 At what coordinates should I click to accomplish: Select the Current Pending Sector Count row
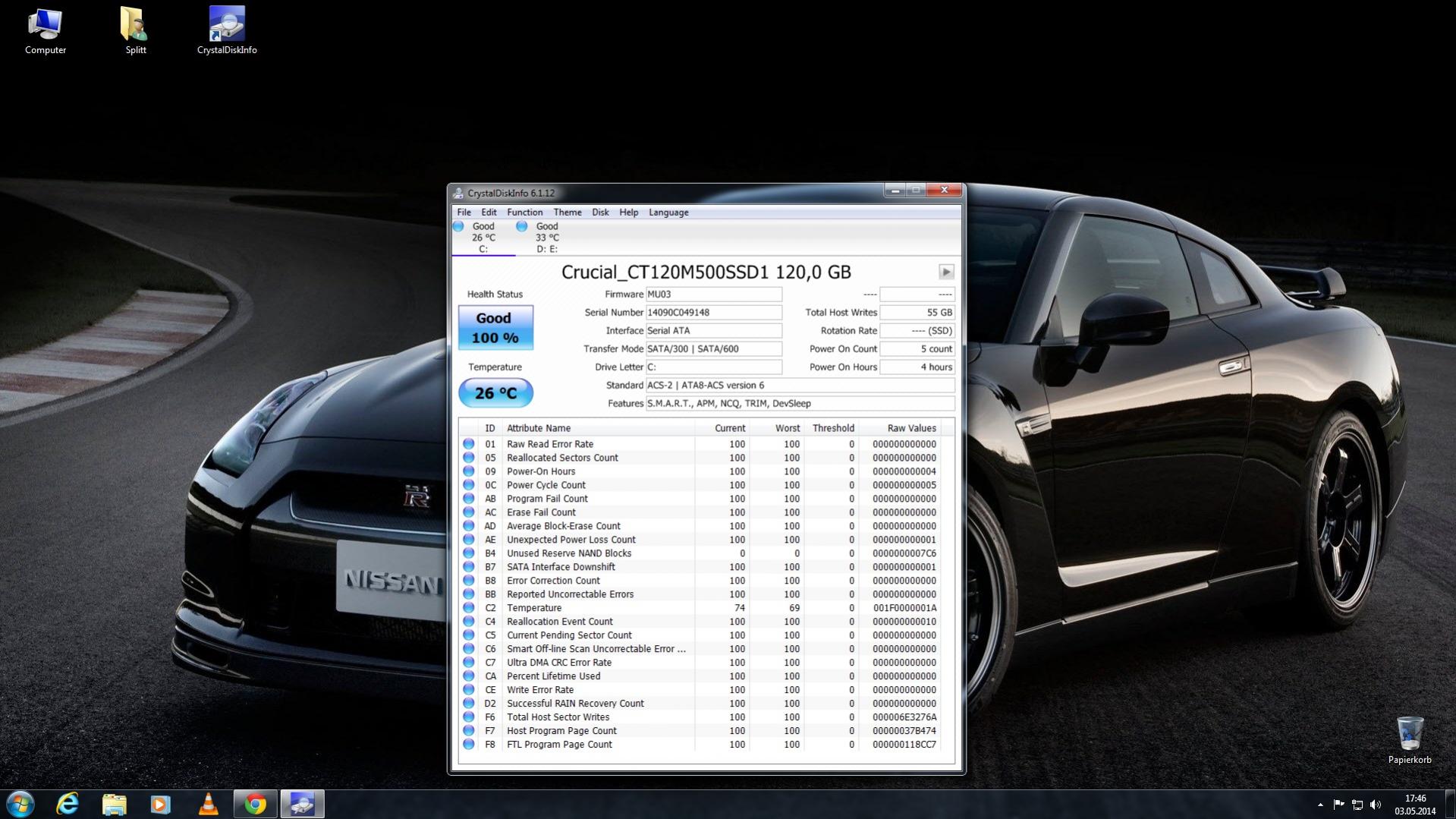[700, 635]
